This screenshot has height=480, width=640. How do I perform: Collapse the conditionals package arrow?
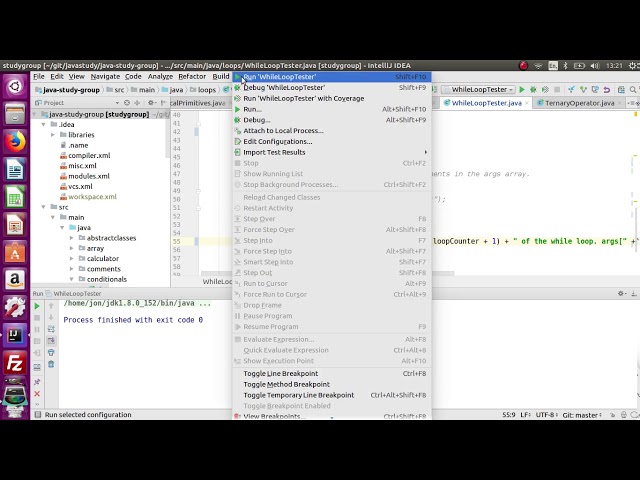pyautogui.click(x=71, y=279)
